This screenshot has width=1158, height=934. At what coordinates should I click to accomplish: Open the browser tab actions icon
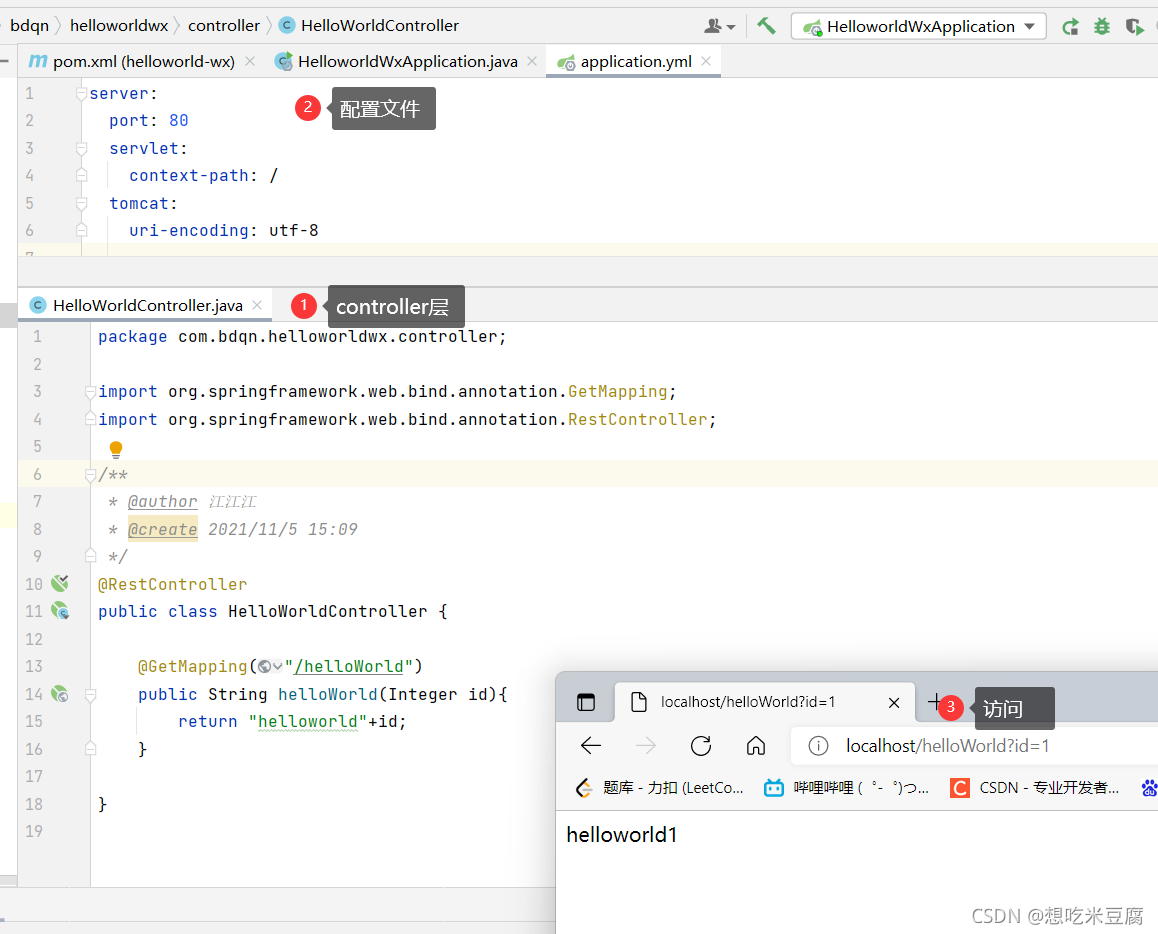pos(586,702)
